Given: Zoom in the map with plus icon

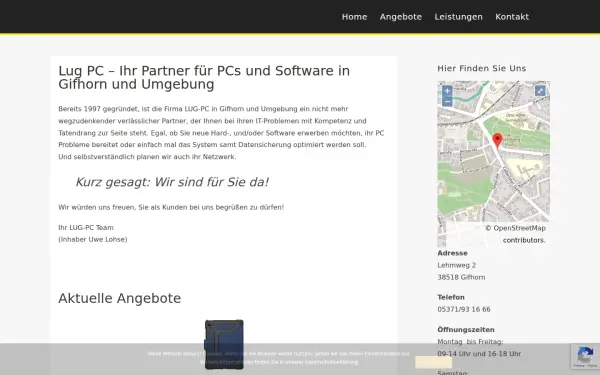Looking at the screenshot, I should [x=447, y=91].
